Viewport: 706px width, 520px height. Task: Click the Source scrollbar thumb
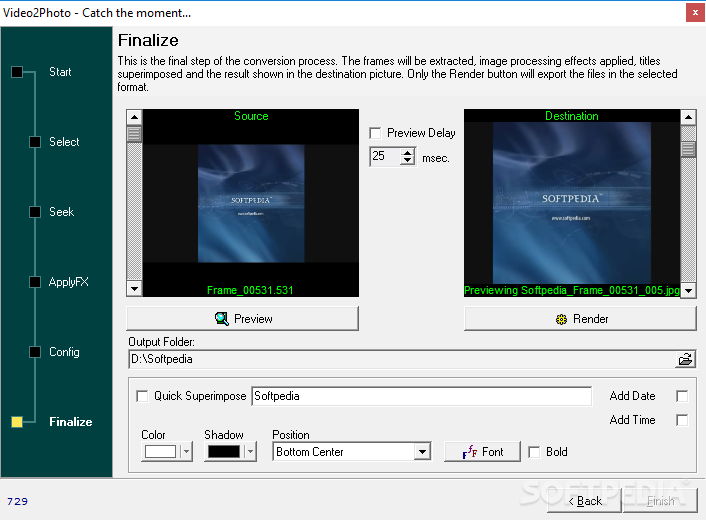pos(134,134)
